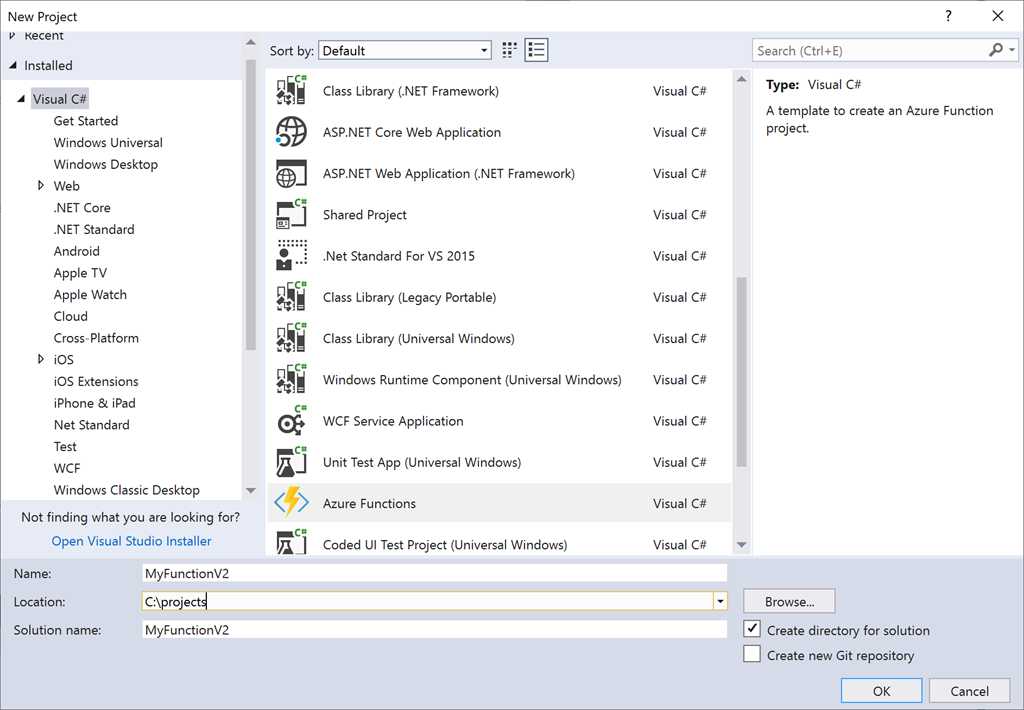
Task: Select the Cloud category
Action: point(71,316)
